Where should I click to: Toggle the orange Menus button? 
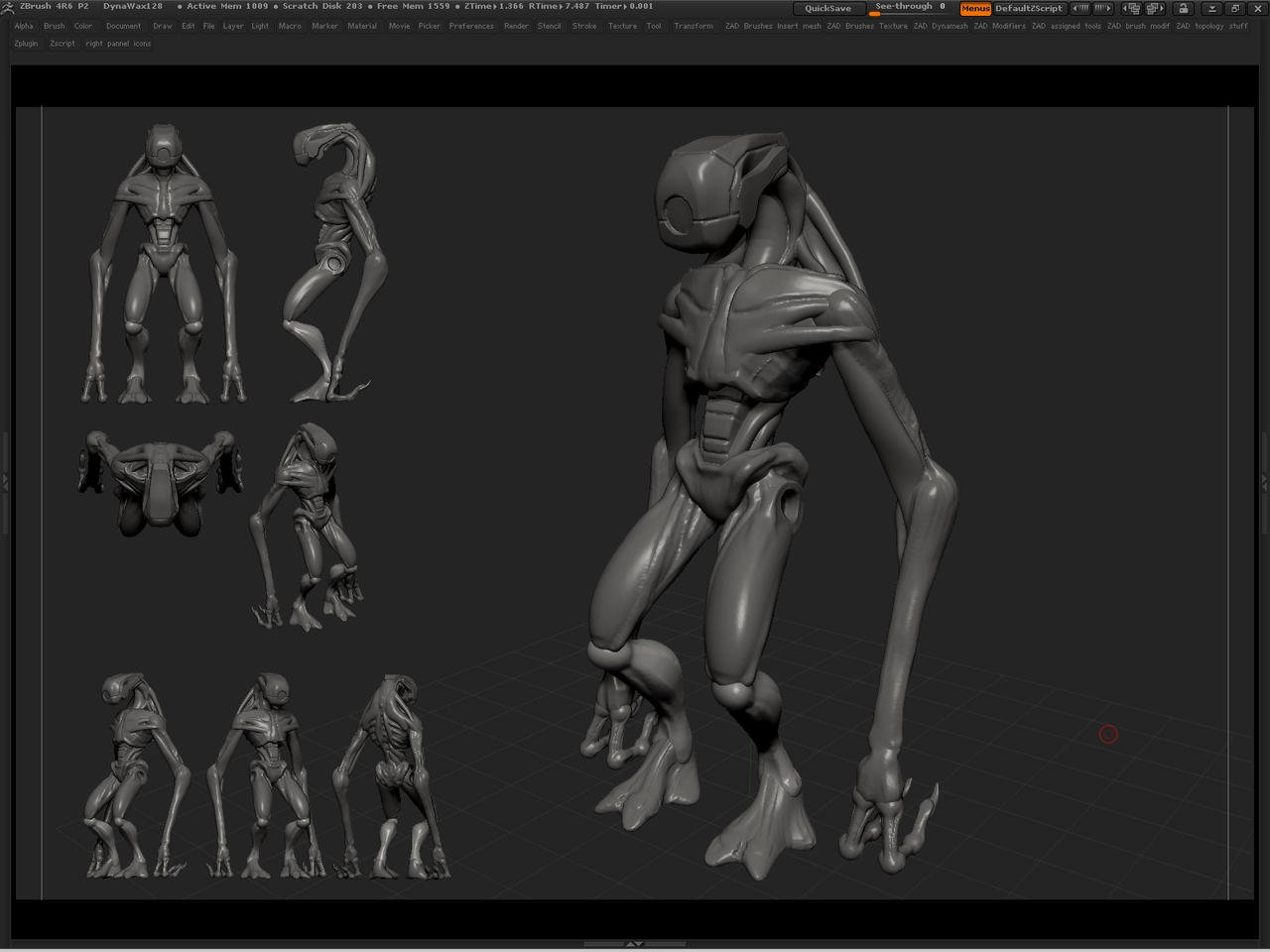pyautogui.click(x=975, y=8)
